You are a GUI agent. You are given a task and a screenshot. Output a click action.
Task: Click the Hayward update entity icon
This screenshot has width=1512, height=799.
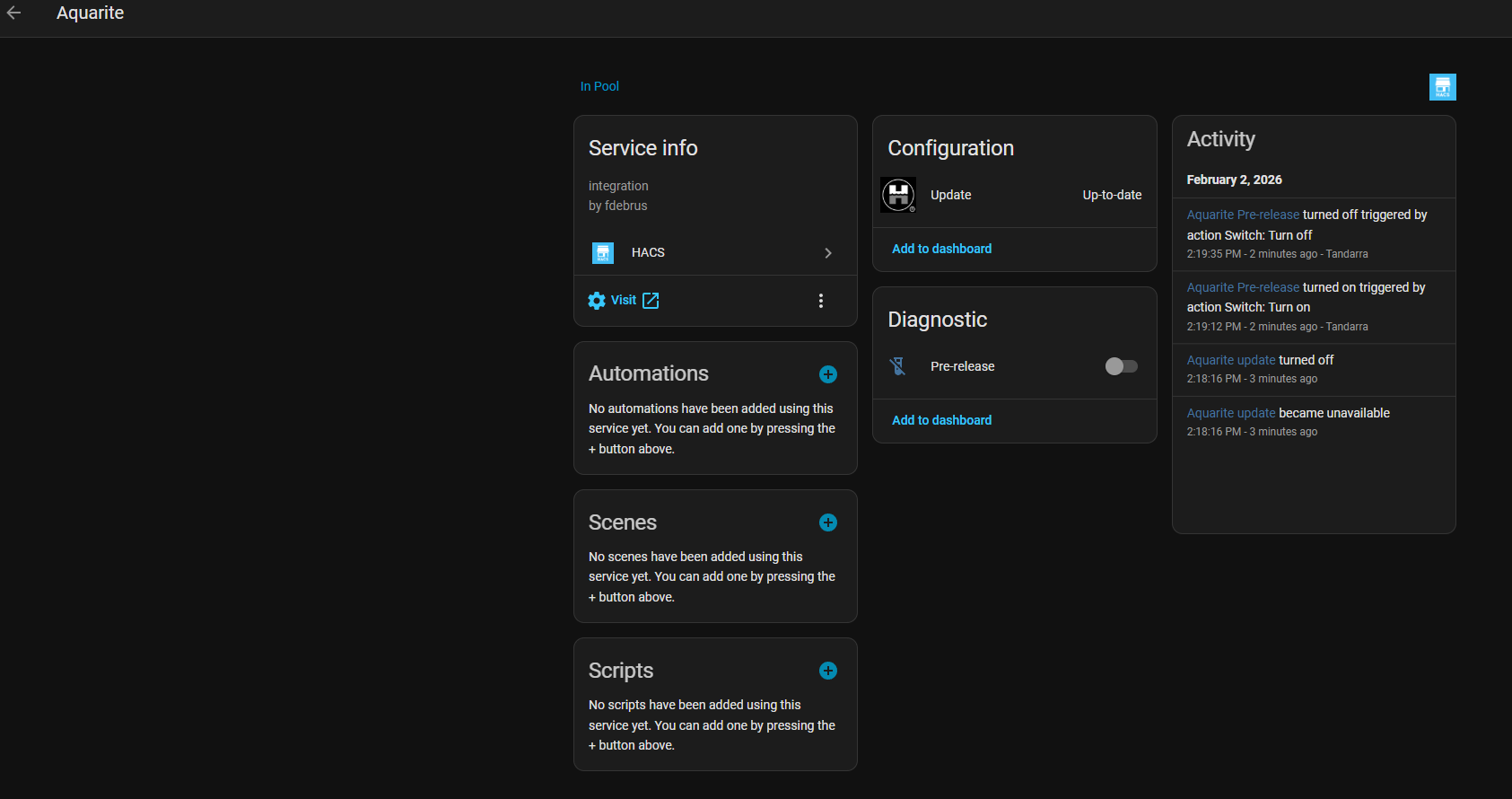[898, 195]
